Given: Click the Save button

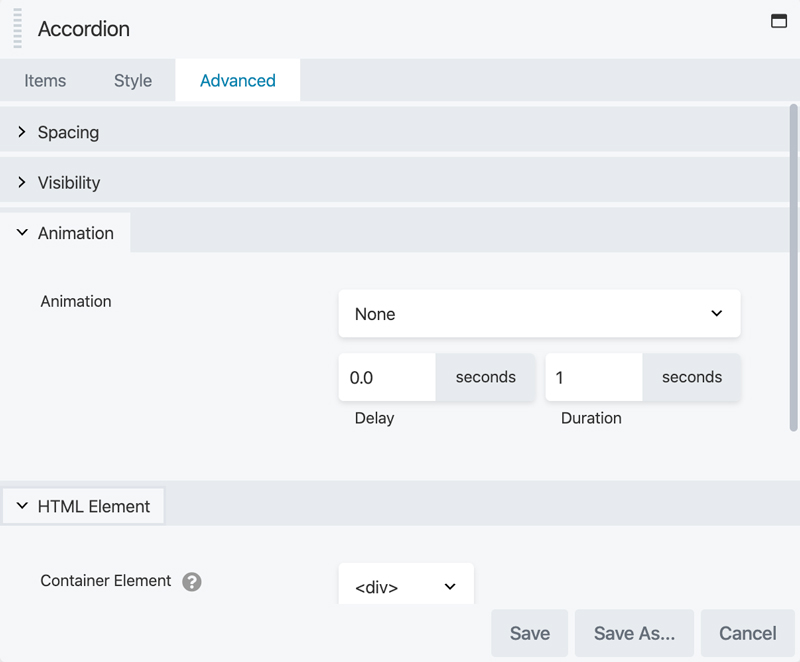Looking at the screenshot, I should (x=530, y=633).
